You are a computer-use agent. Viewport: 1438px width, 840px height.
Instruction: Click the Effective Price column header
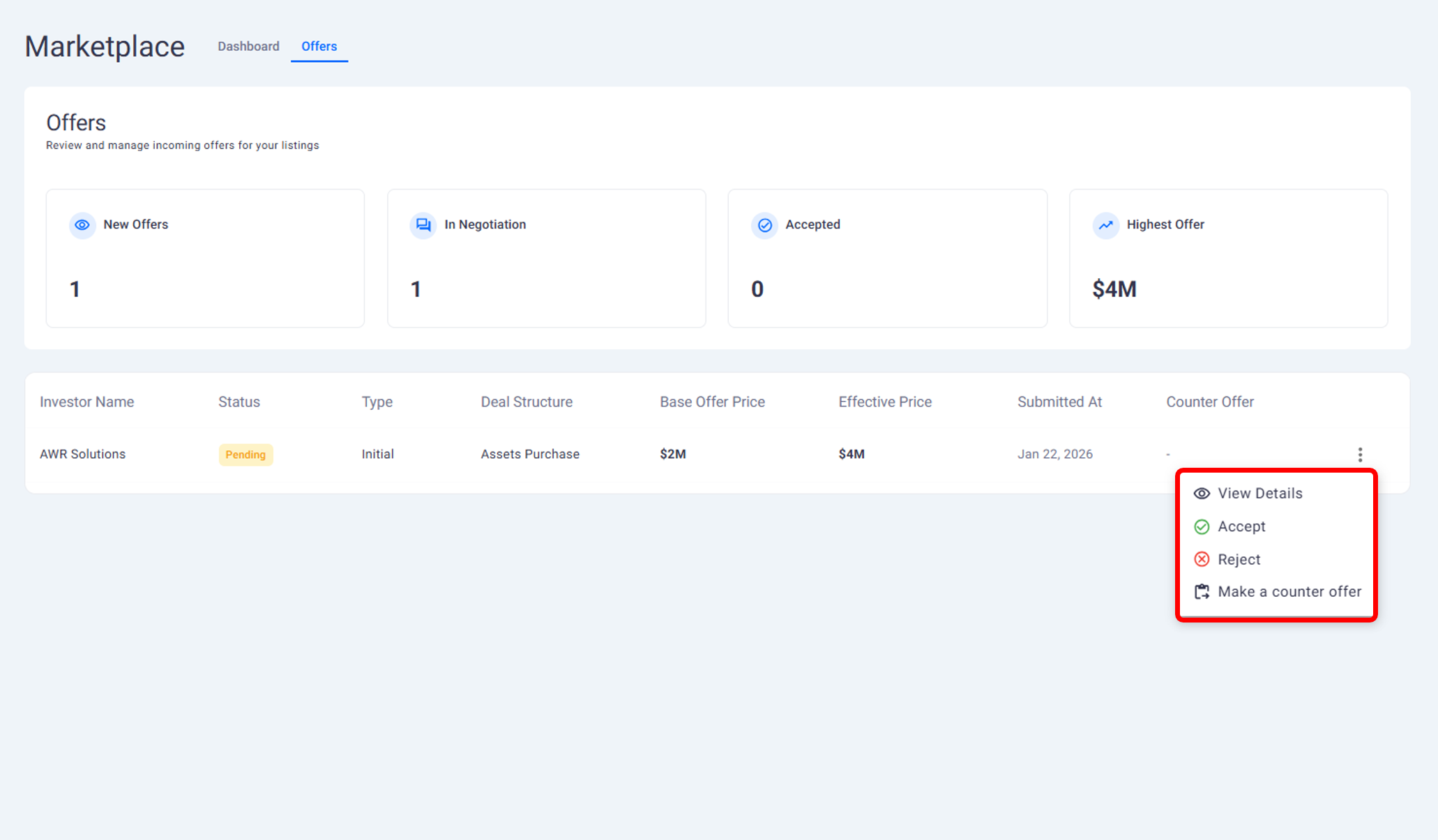[x=884, y=402]
